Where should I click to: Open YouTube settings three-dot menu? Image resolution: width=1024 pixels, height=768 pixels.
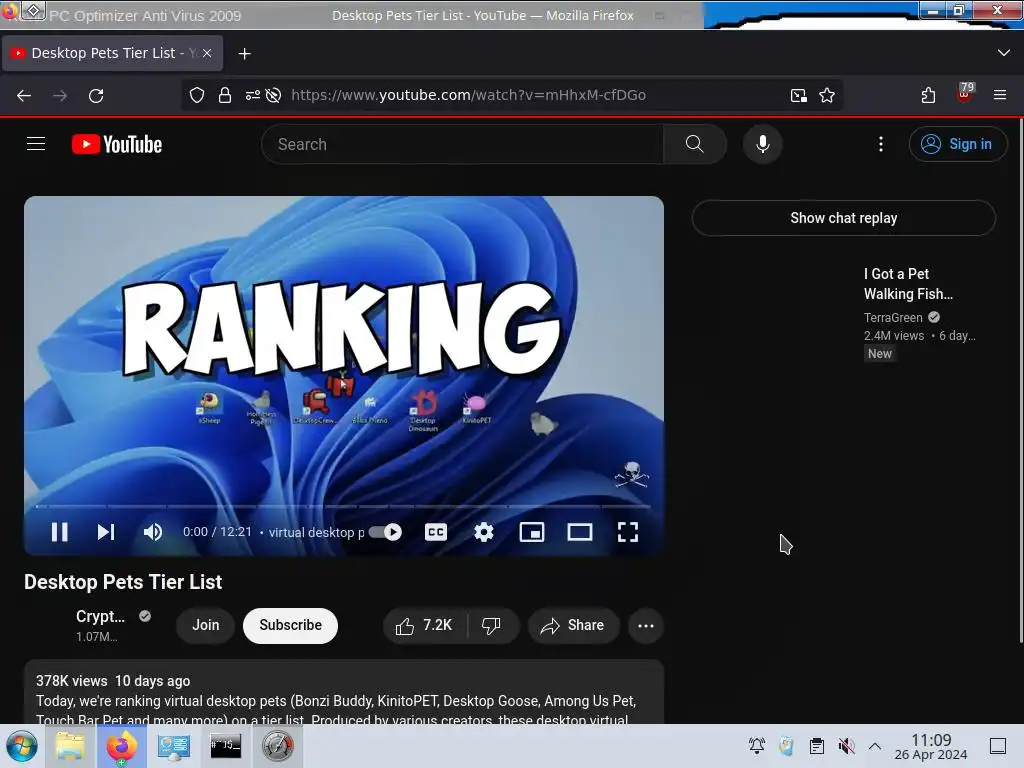pyautogui.click(x=881, y=144)
